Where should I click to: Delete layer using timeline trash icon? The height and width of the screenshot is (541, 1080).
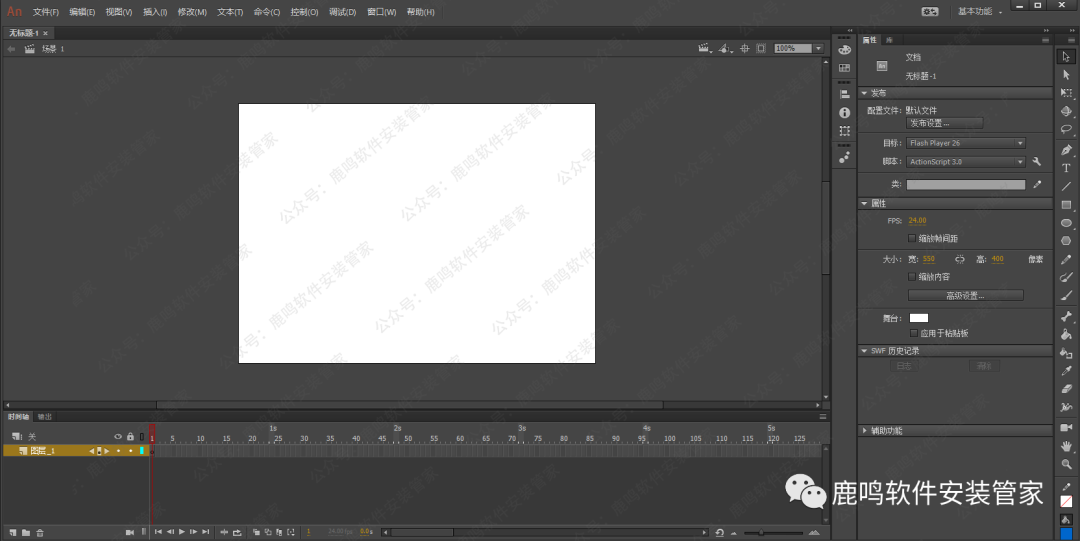point(40,533)
